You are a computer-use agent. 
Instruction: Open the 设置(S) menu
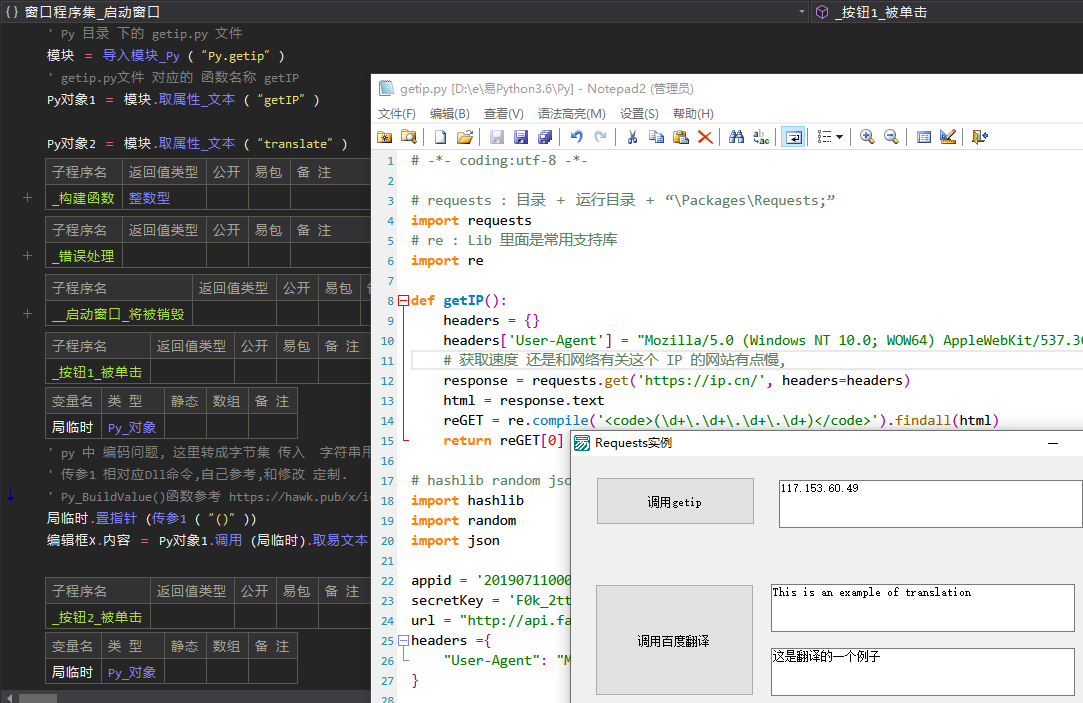point(639,113)
